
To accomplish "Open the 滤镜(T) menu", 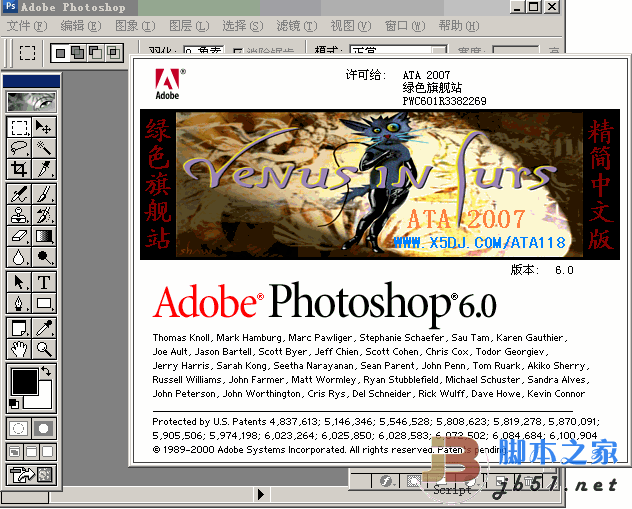I will [297, 26].
